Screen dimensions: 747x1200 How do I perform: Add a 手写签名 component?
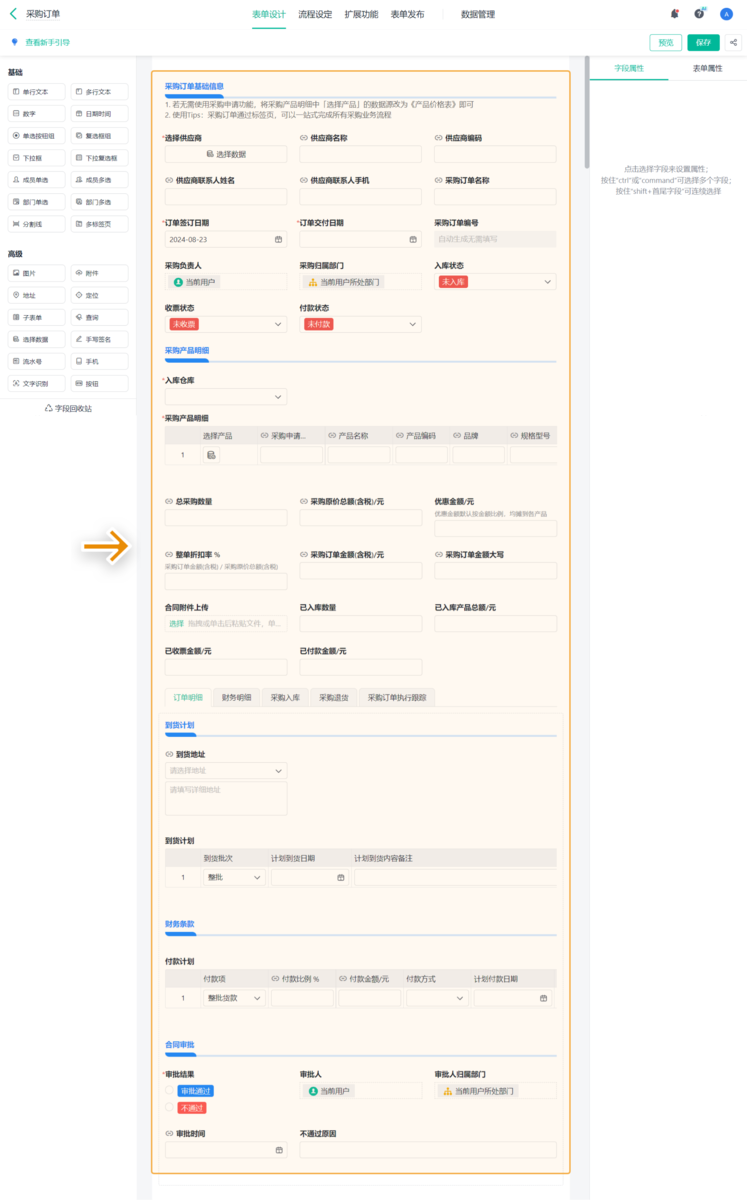(x=100, y=339)
